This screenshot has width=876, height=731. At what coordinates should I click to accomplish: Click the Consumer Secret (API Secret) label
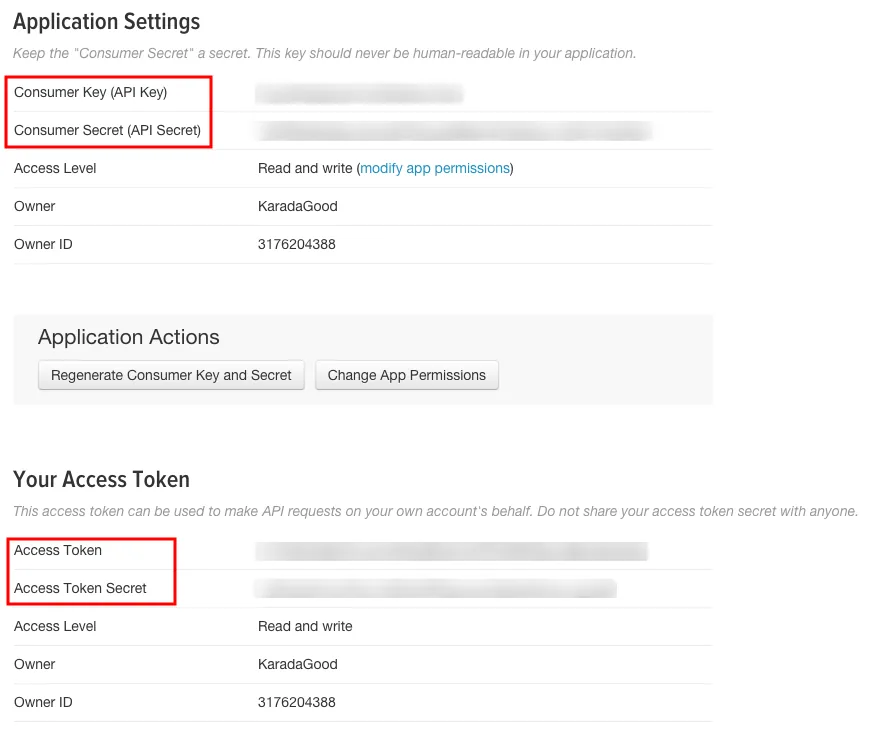tap(107, 130)
